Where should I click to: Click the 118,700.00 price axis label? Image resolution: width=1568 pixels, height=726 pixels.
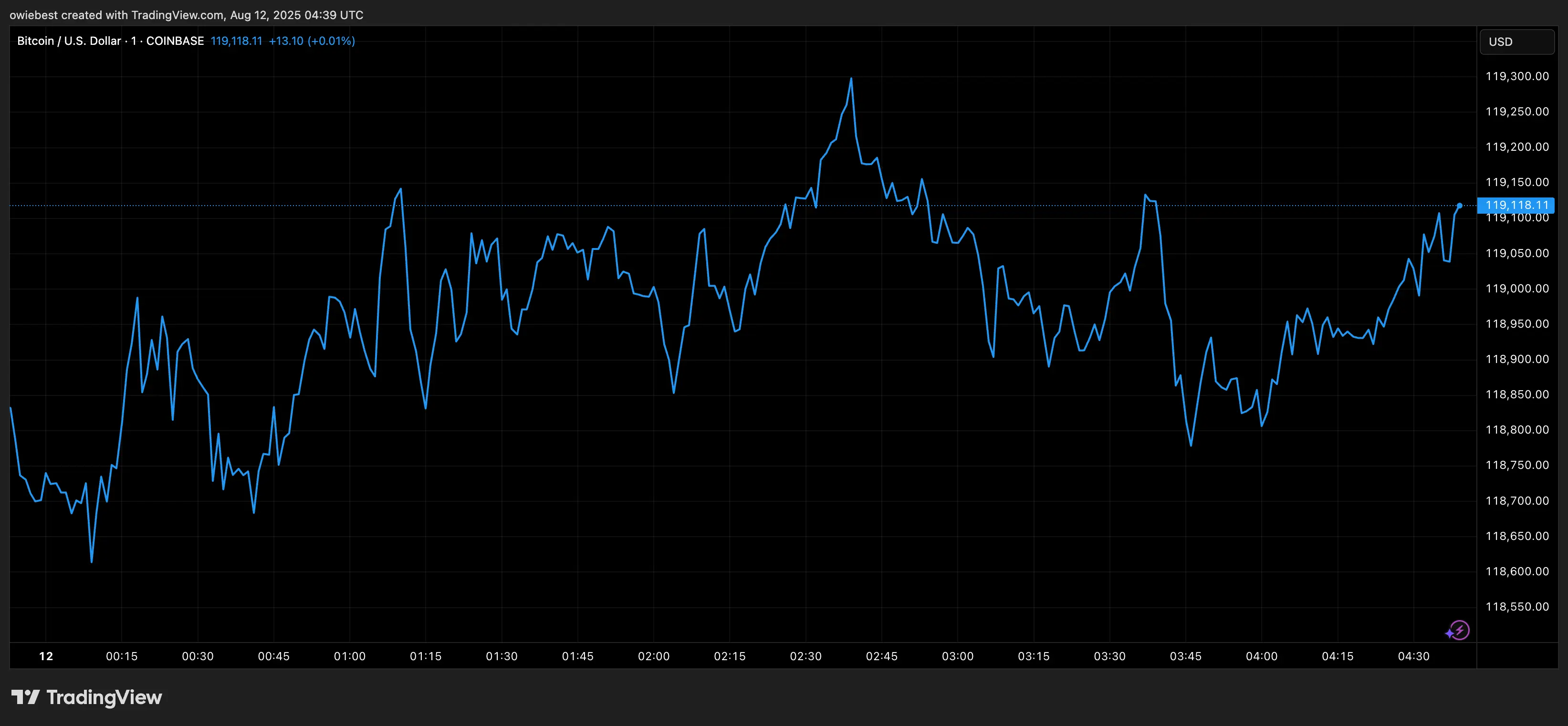click(1517, 501)
